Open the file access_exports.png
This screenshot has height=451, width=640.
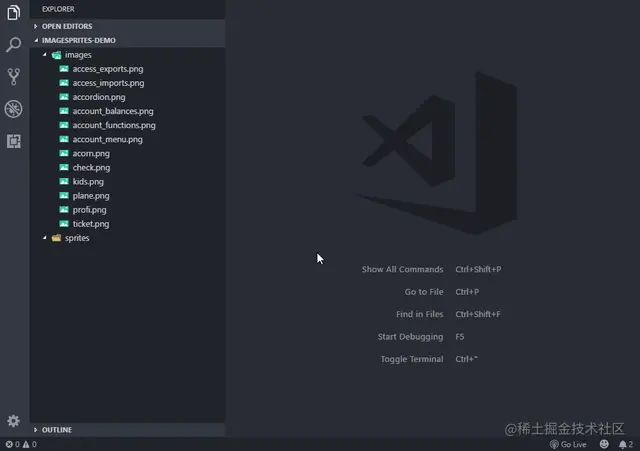108,69
